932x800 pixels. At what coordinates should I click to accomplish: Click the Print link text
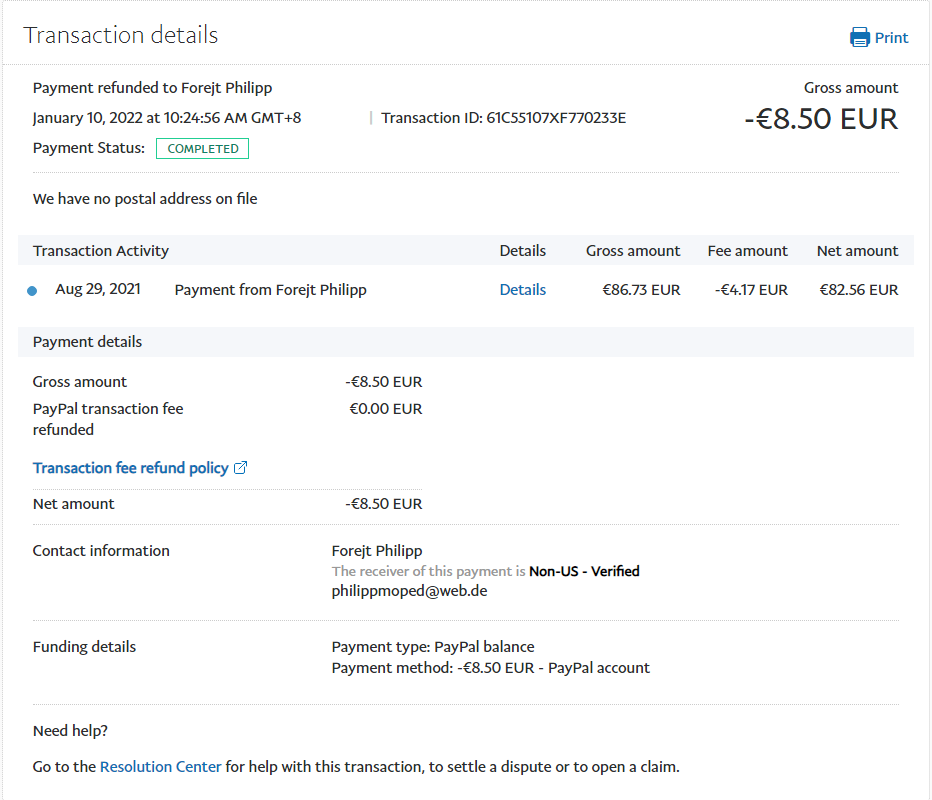[x=891, y=38]
